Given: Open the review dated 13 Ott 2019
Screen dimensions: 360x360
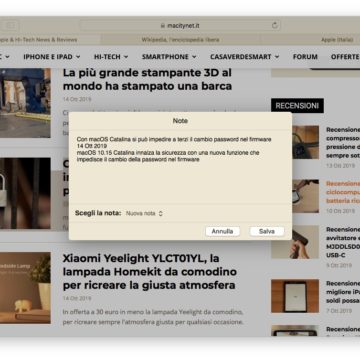Looking at the screenshot, I should point(343,143).
